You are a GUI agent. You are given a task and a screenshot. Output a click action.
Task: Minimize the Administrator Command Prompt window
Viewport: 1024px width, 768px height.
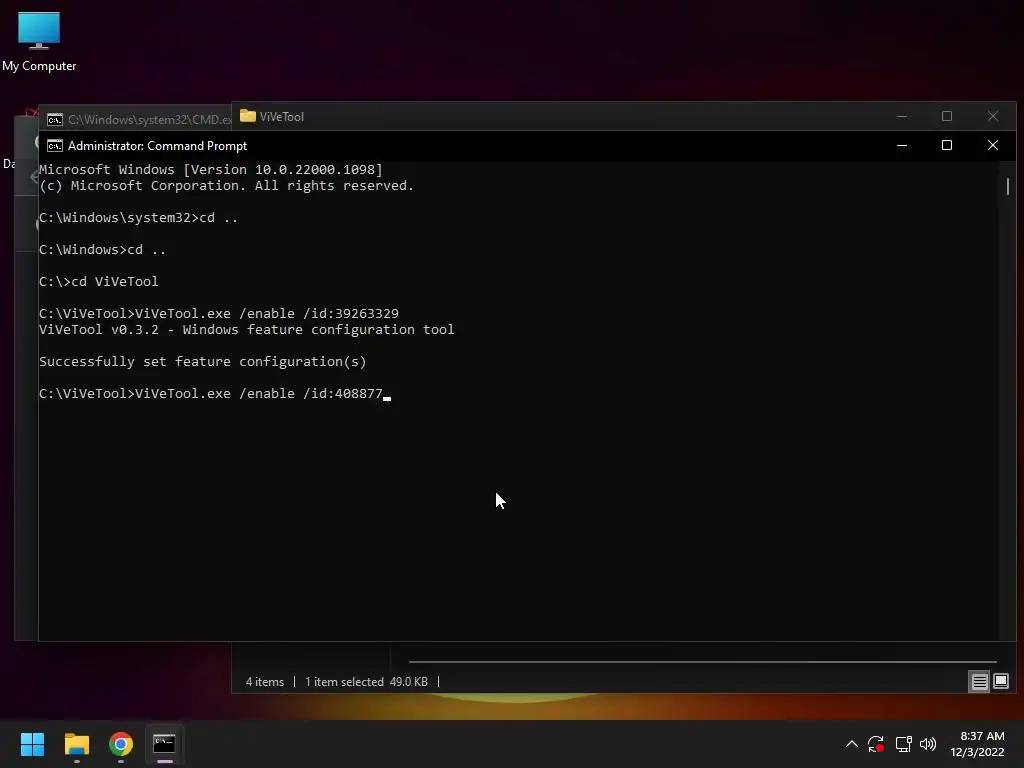click(902, 146)
